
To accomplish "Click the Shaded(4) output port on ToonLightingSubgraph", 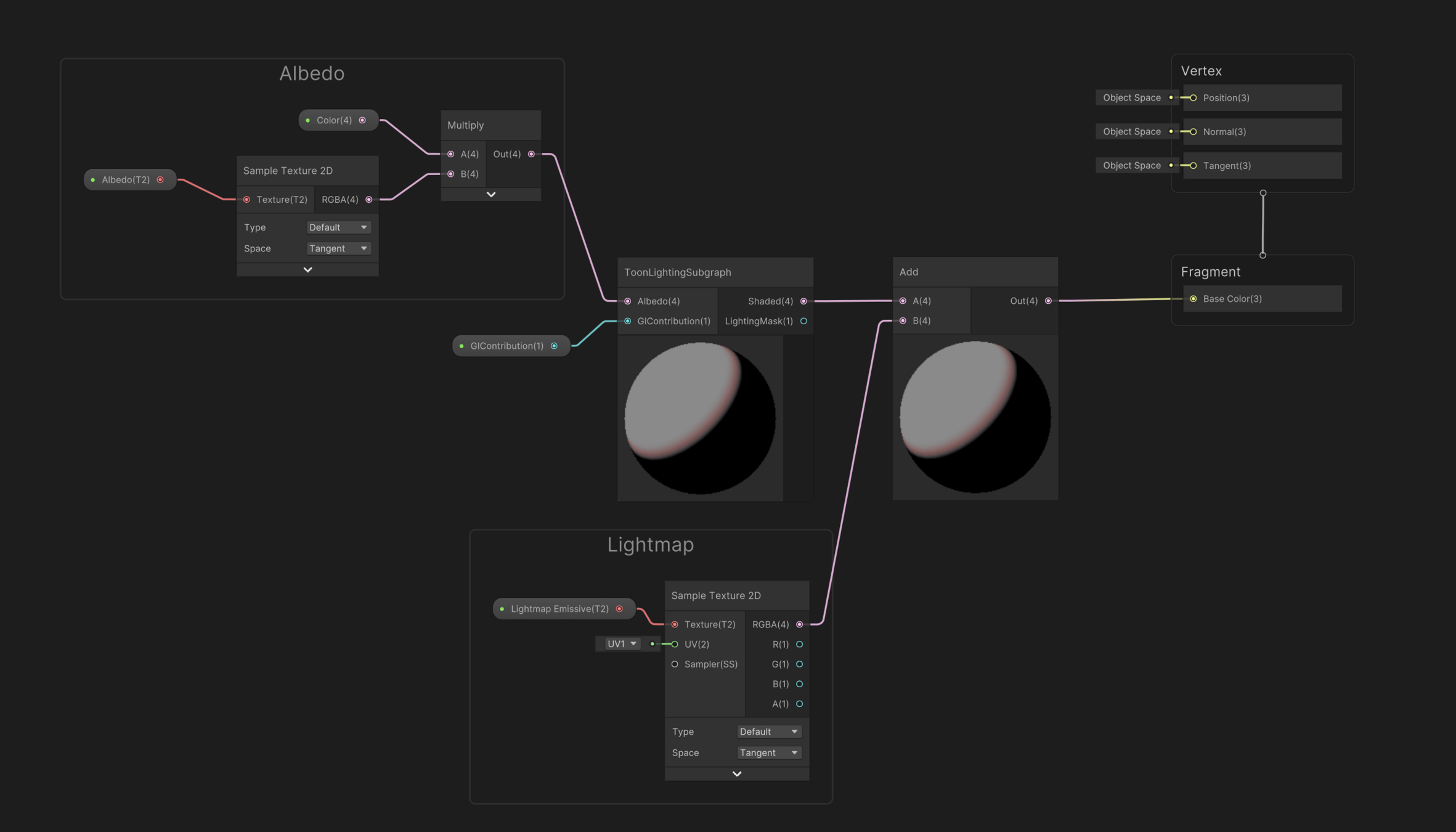I will [803, 301].
